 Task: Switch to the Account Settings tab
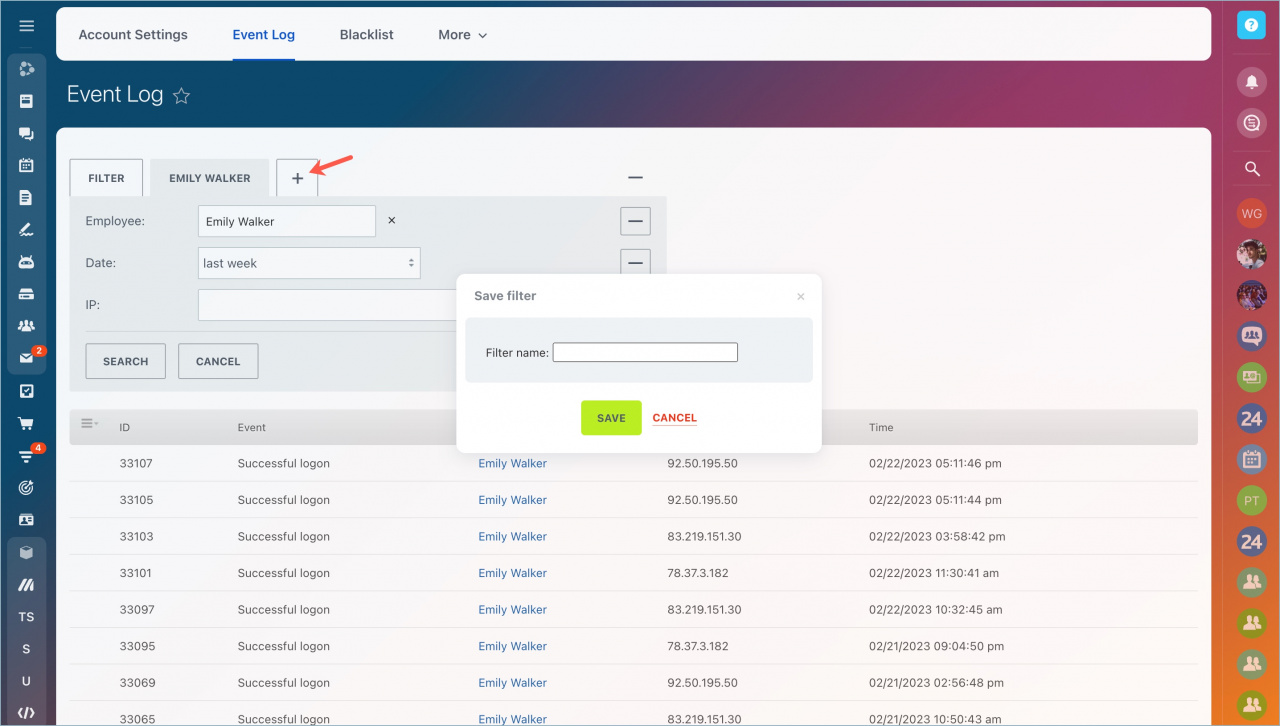click(x=133, y=34)
